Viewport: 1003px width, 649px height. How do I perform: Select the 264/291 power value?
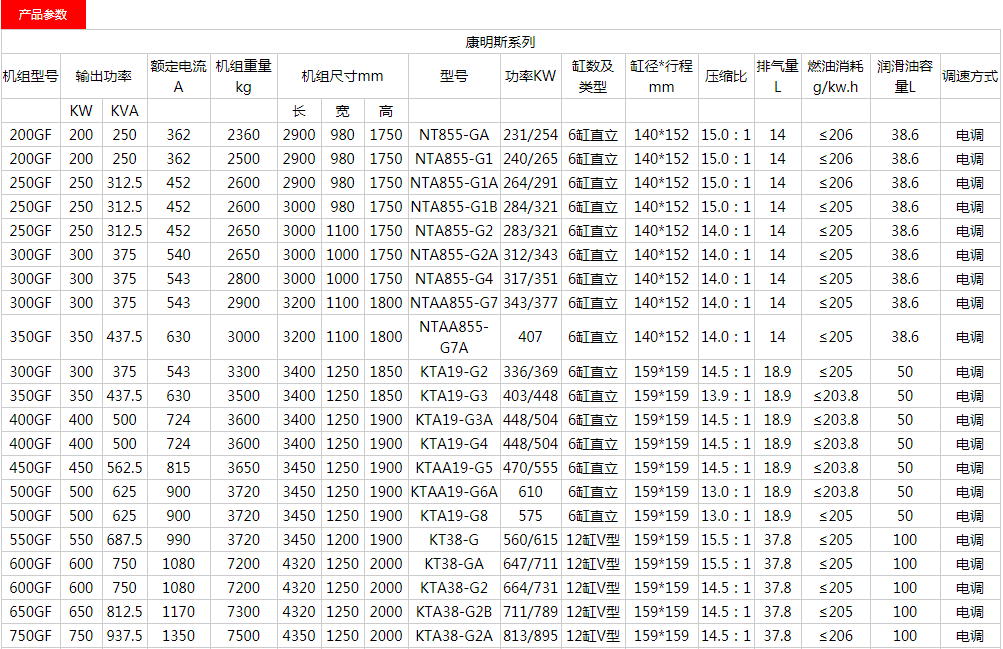(x=530, y=183)
